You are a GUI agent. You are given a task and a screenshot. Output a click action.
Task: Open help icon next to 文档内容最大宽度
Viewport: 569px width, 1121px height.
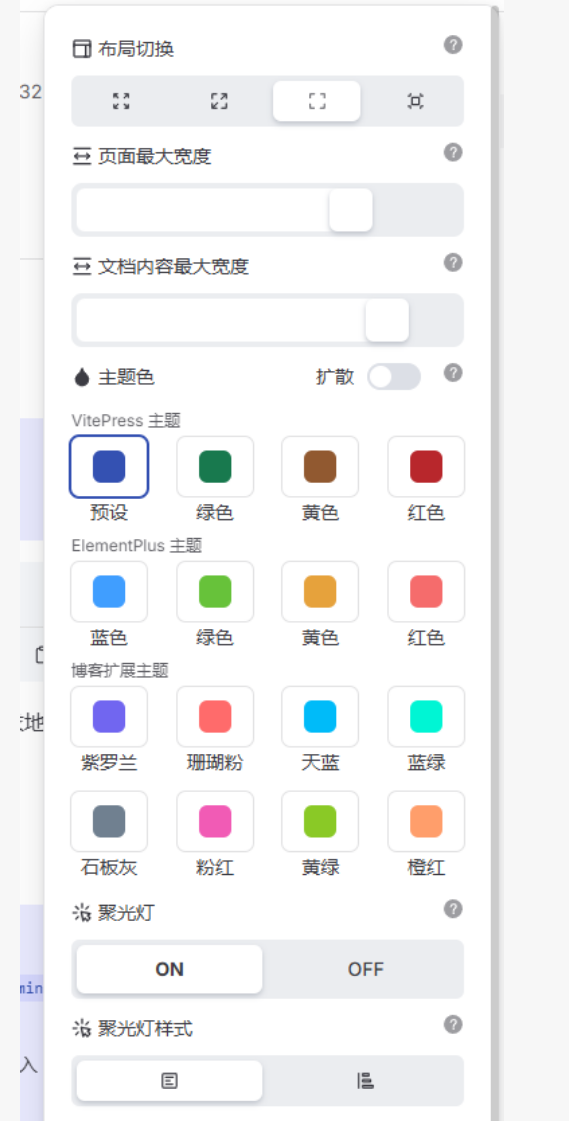pyautogui.click(x=453, y=262)
